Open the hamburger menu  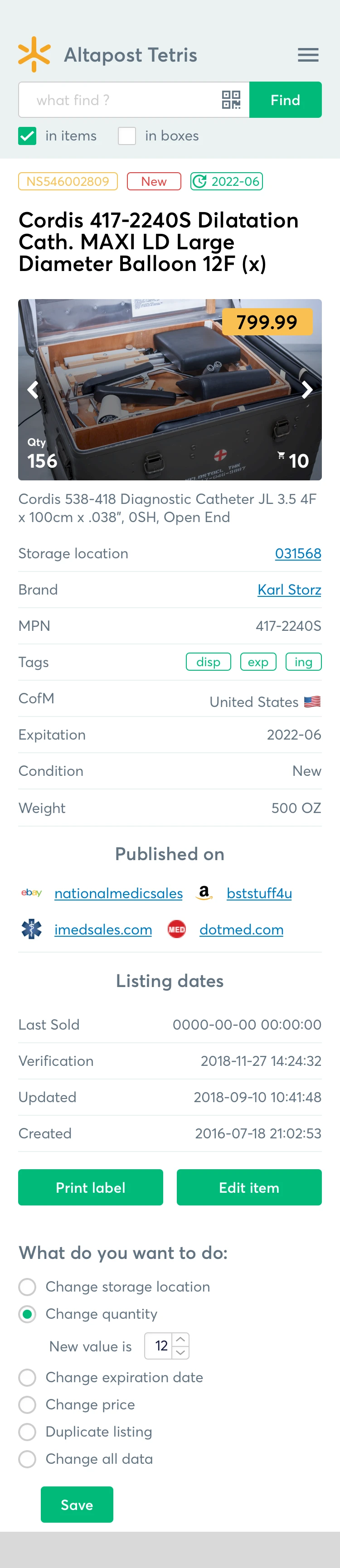[x=308, y=55]
